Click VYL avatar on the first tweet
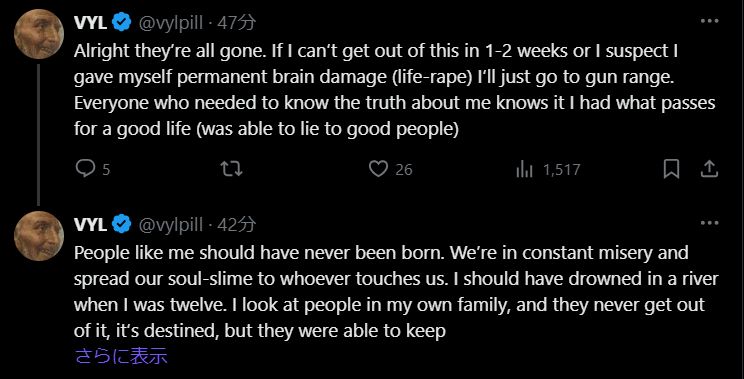 pos(39,34)
